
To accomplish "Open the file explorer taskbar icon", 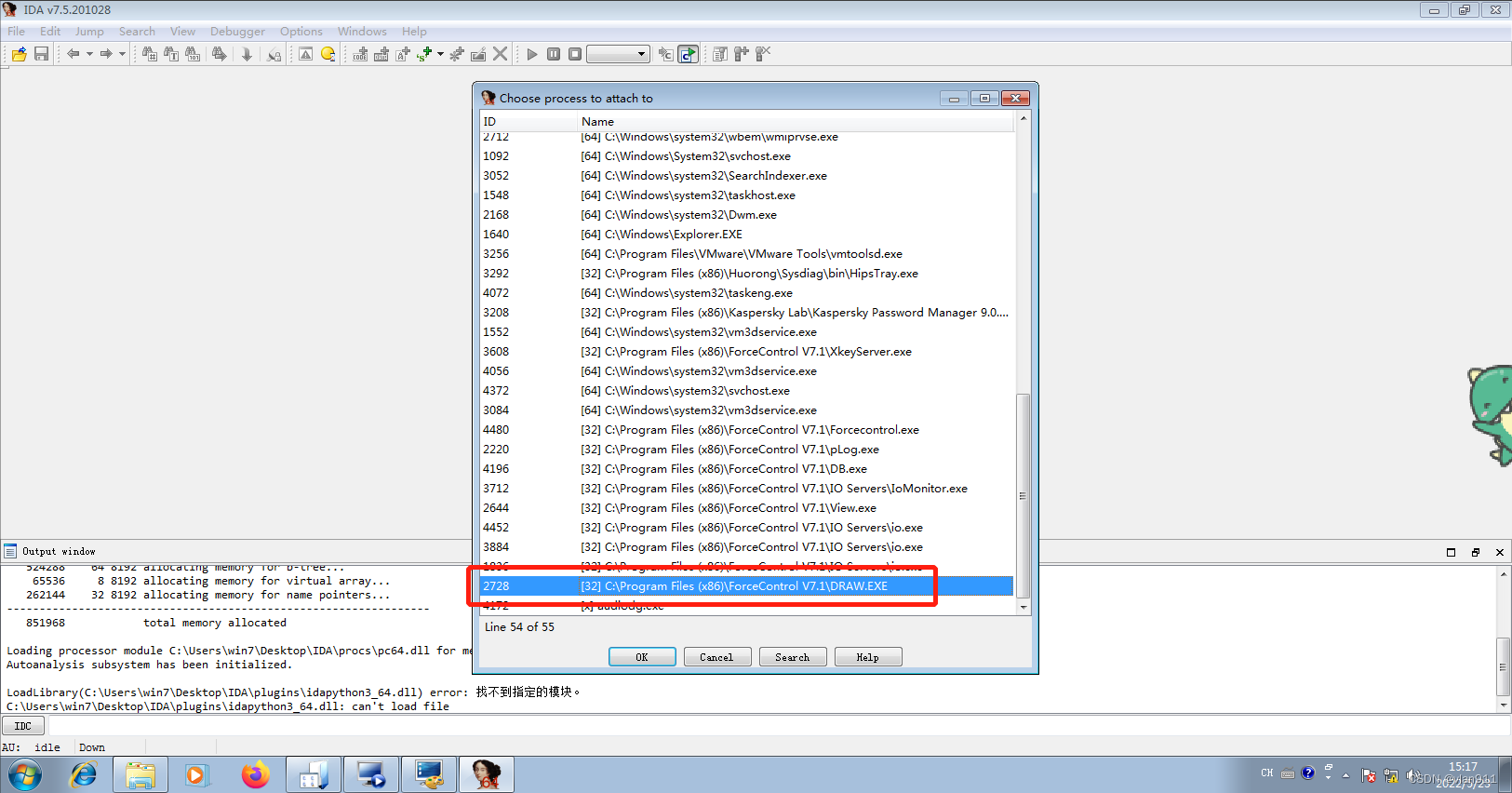I will tap(140, 774).
